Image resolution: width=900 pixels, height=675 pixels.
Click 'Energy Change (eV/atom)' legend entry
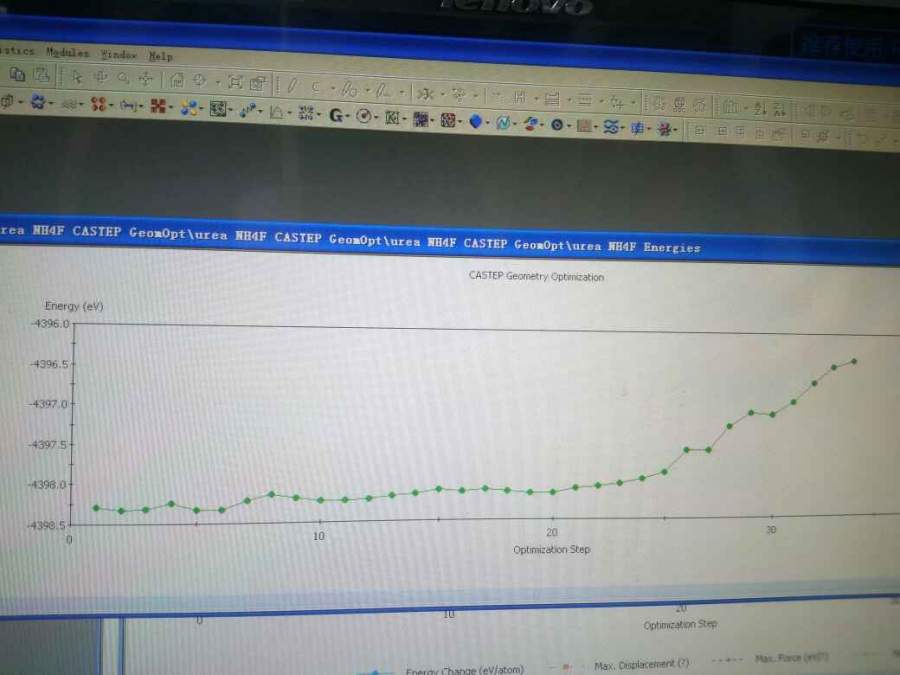pos(464,670)
